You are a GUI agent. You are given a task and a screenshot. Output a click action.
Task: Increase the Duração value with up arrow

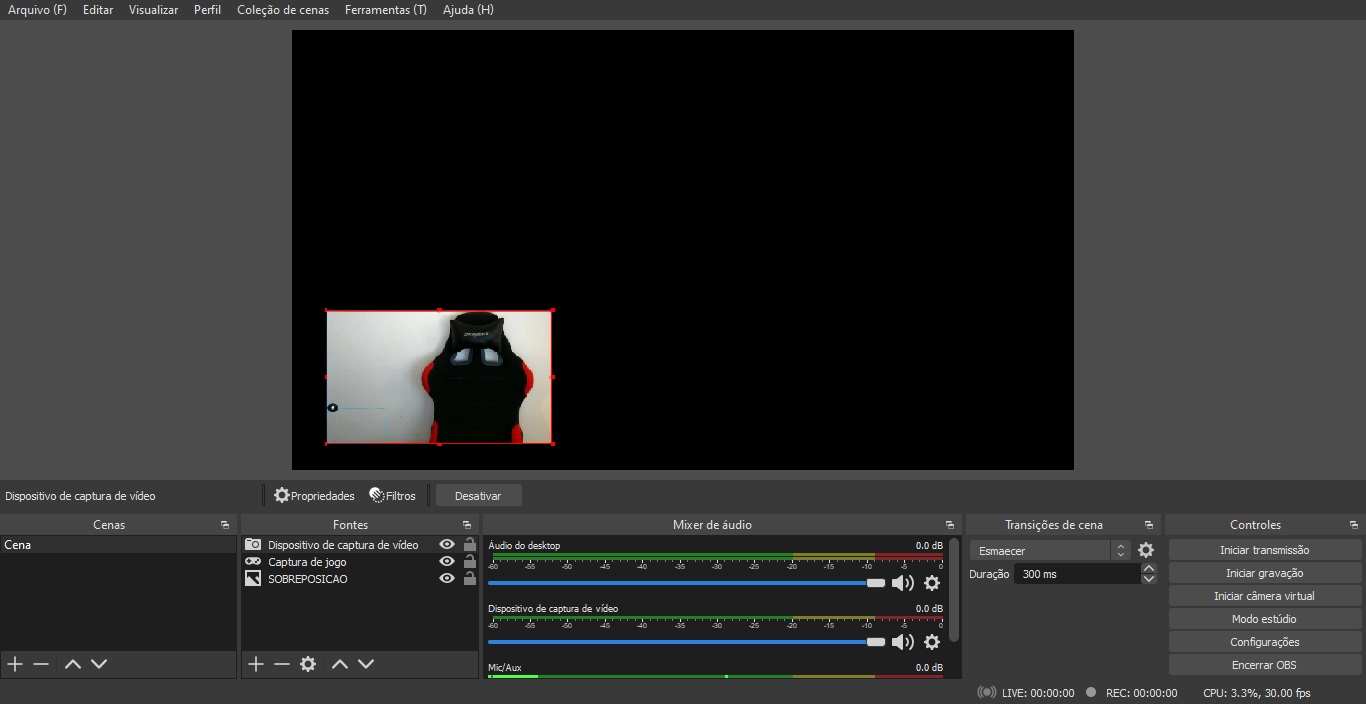pos(1149,569)
